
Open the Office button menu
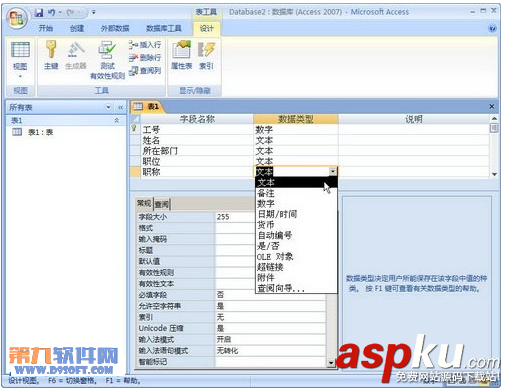(17, 18)
